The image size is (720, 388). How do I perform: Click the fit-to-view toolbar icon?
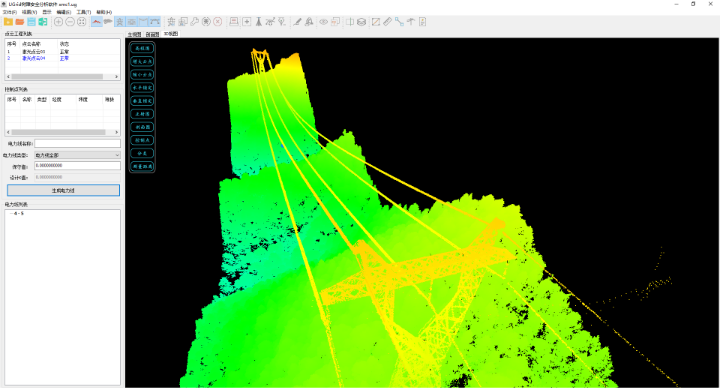point(82,22)
